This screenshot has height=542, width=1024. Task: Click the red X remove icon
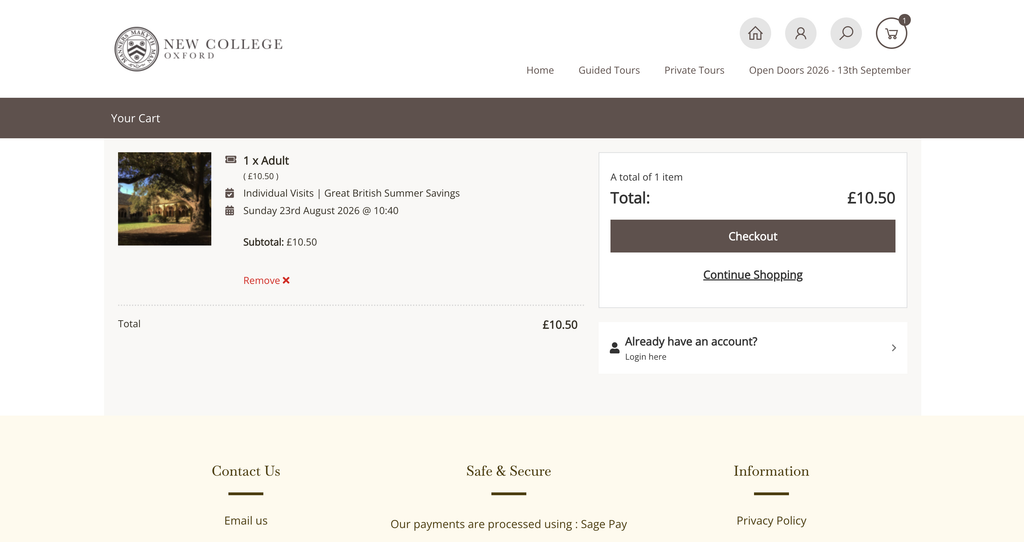(x=286, y=280)
